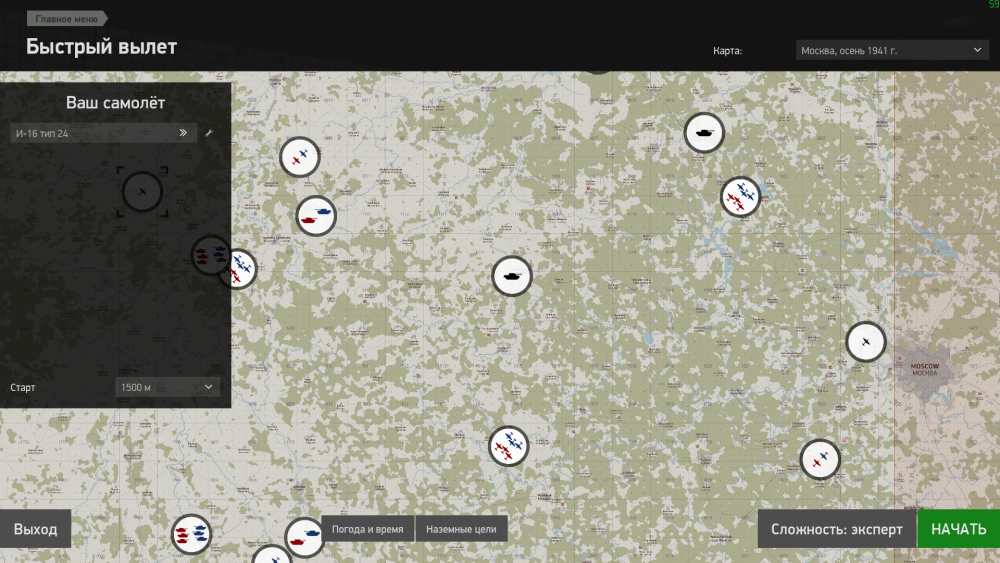The image size is (1000, 563).
Task: Open the Карта map selection dropdown
Action: 892,50
